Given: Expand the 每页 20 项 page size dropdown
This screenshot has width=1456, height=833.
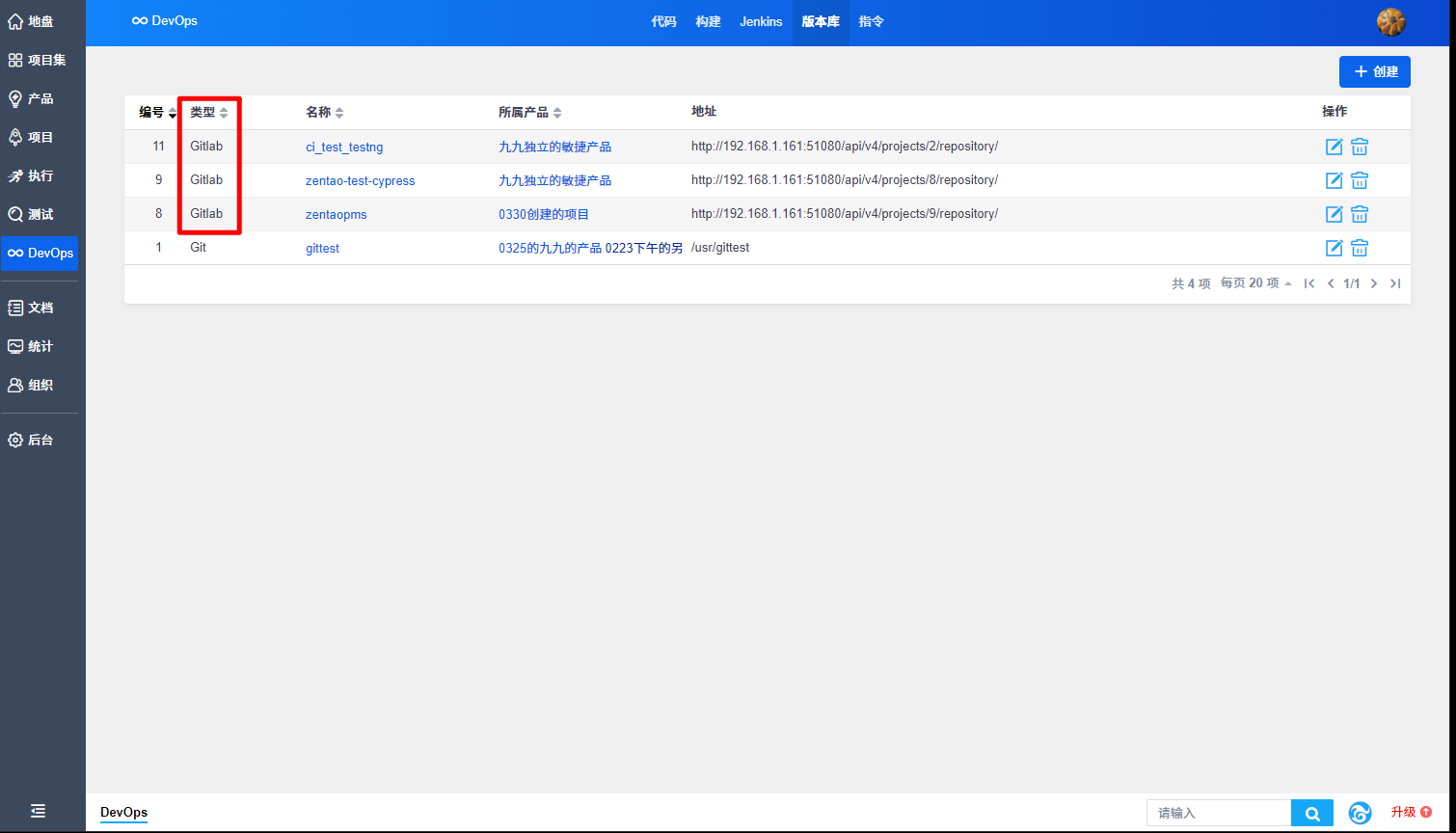Looking at the screenshot, I should [x=1255, y=283].
